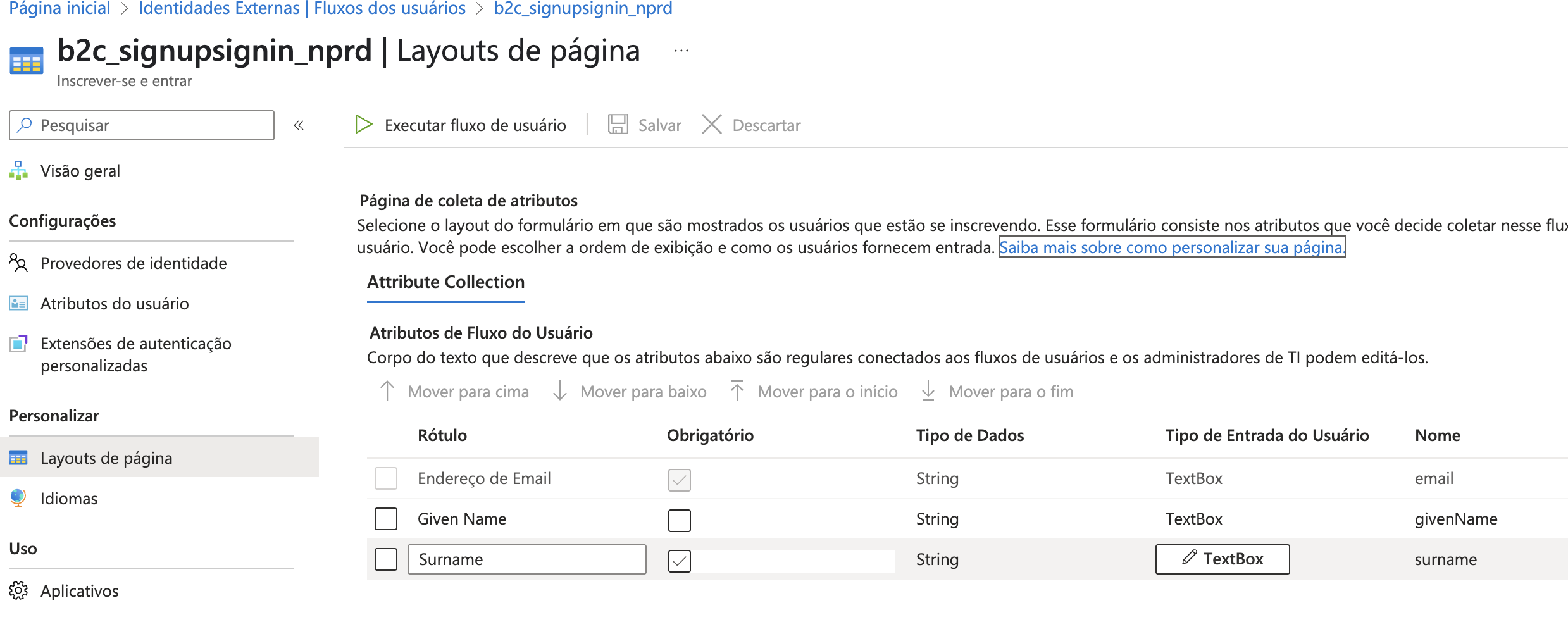
Task: Select the Surname row checkbox
Action: [x=386, y=559]
